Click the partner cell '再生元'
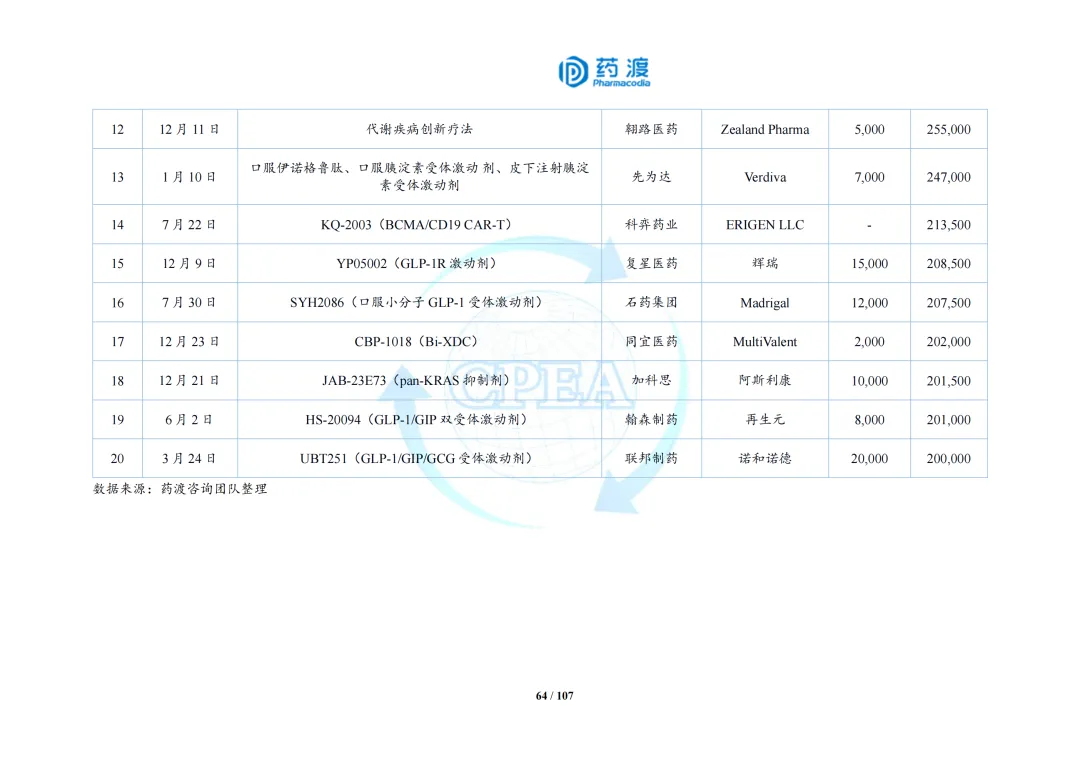Image resolution: width=1080 pixels, height=763 pixels. click(x=765, y=419)
